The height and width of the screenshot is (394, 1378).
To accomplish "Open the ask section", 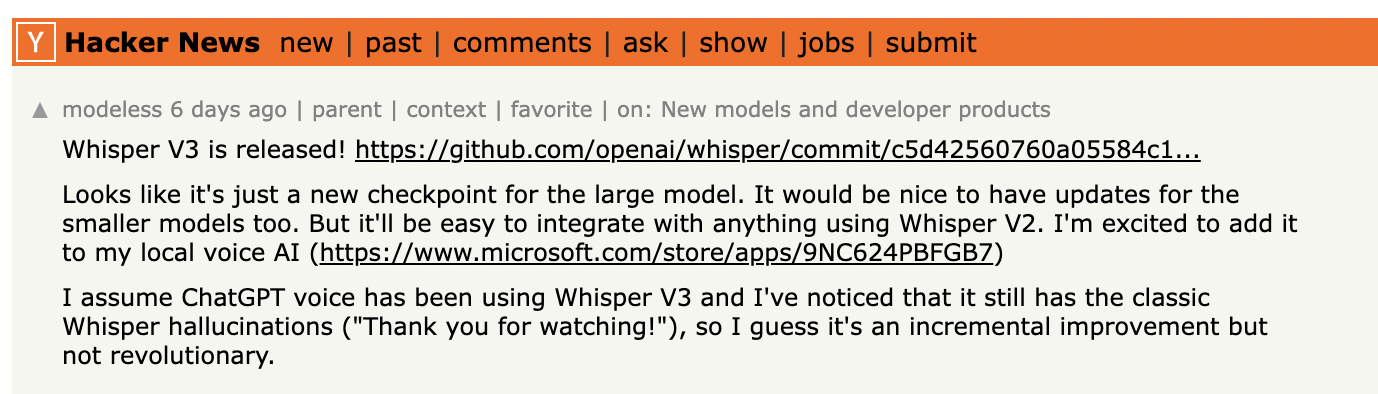I will [x=645, y=43].
